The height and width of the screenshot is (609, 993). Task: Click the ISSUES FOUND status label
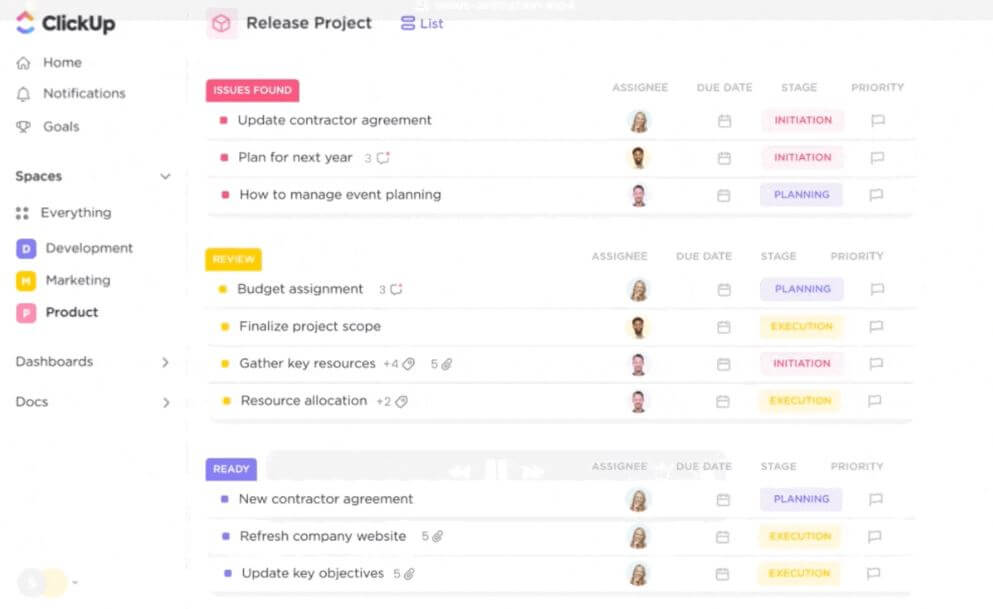tap(252, 90)
